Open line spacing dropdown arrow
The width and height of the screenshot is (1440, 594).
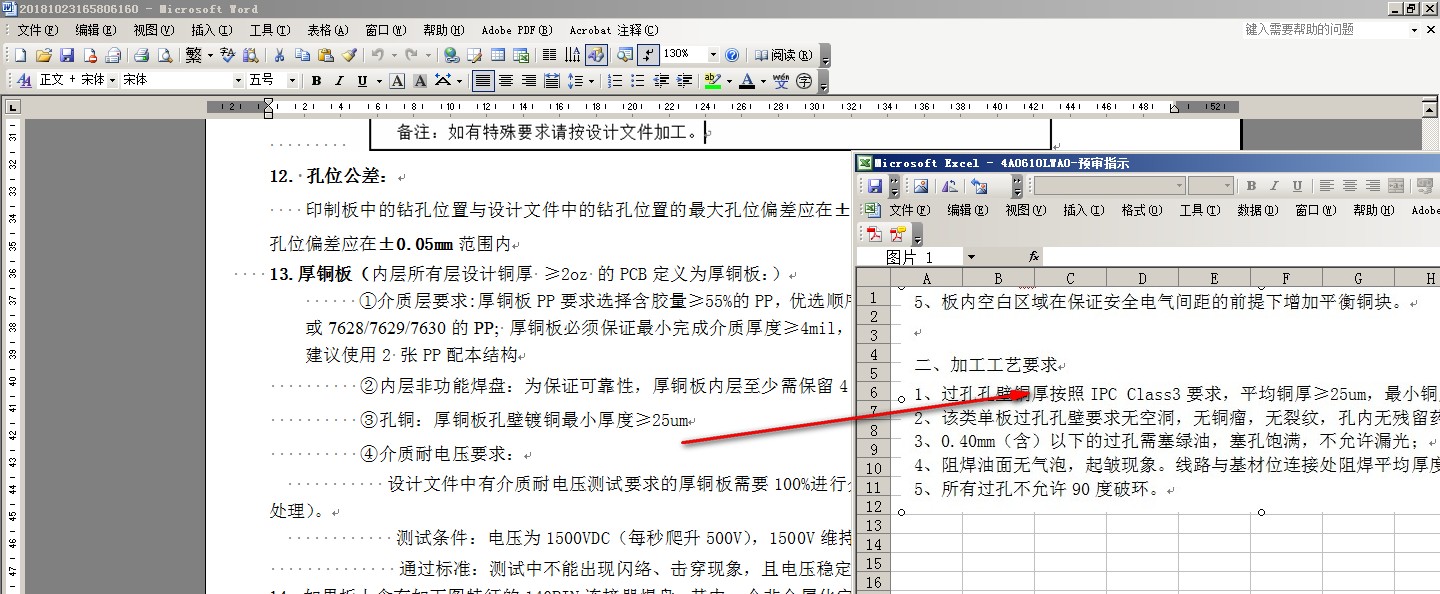coord(591,80)
